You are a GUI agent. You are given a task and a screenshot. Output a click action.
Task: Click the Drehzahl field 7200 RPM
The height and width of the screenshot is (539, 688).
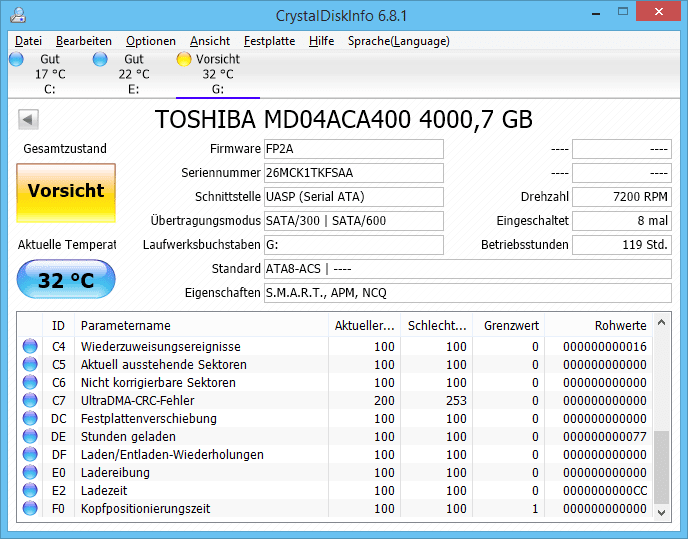click(x=622, y=197)
